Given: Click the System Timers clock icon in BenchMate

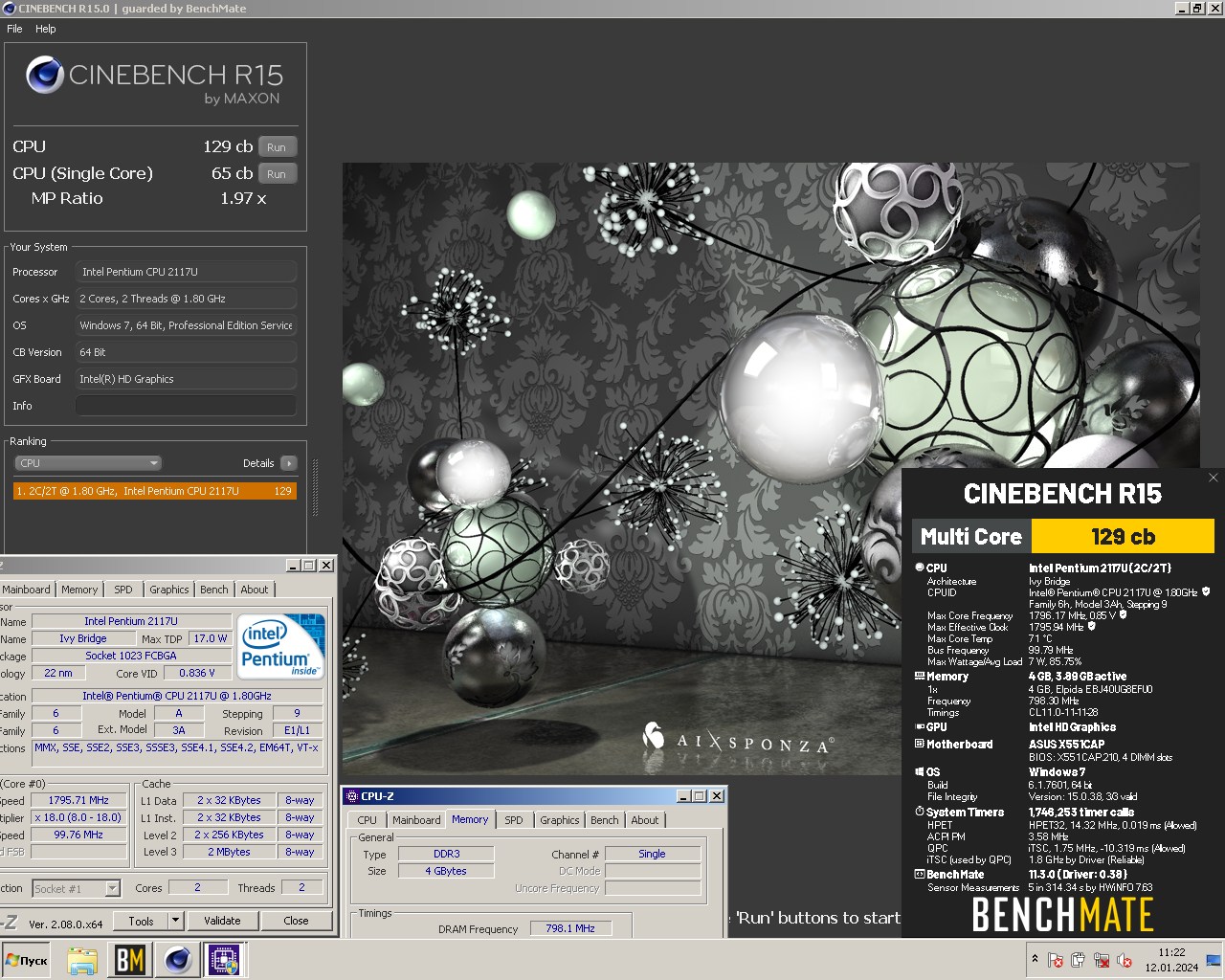Looking at the screenshot, I should [920, 812].
